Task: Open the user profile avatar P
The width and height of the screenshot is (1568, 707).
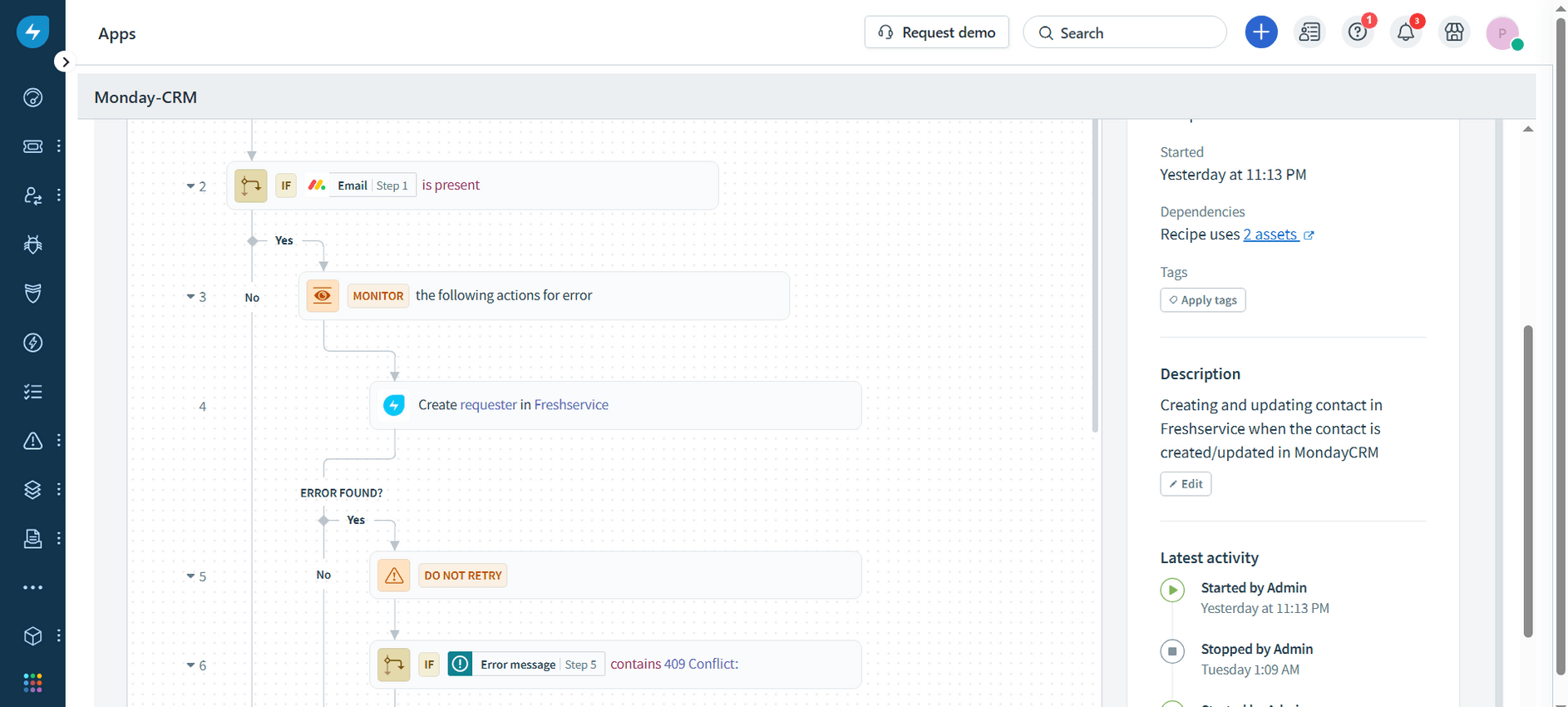Action: pos(1503,33)
